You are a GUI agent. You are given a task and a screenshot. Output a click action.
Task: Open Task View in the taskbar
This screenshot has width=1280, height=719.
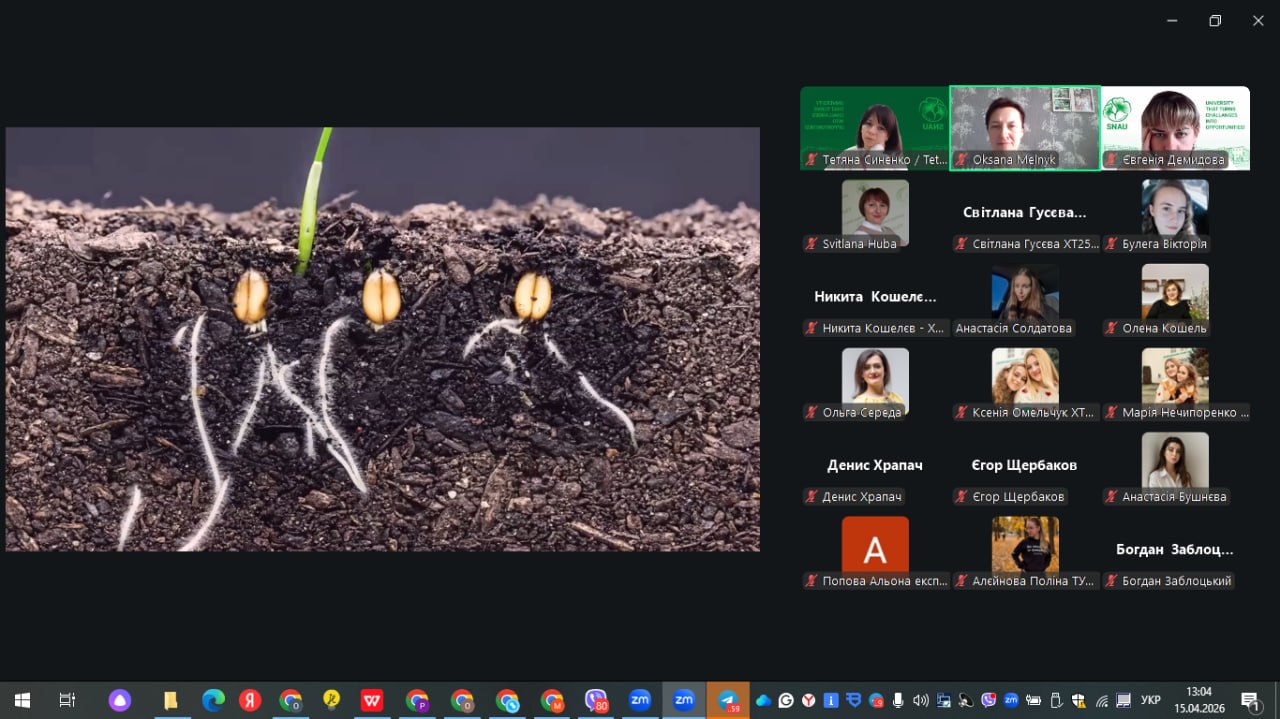click(67, 701)
